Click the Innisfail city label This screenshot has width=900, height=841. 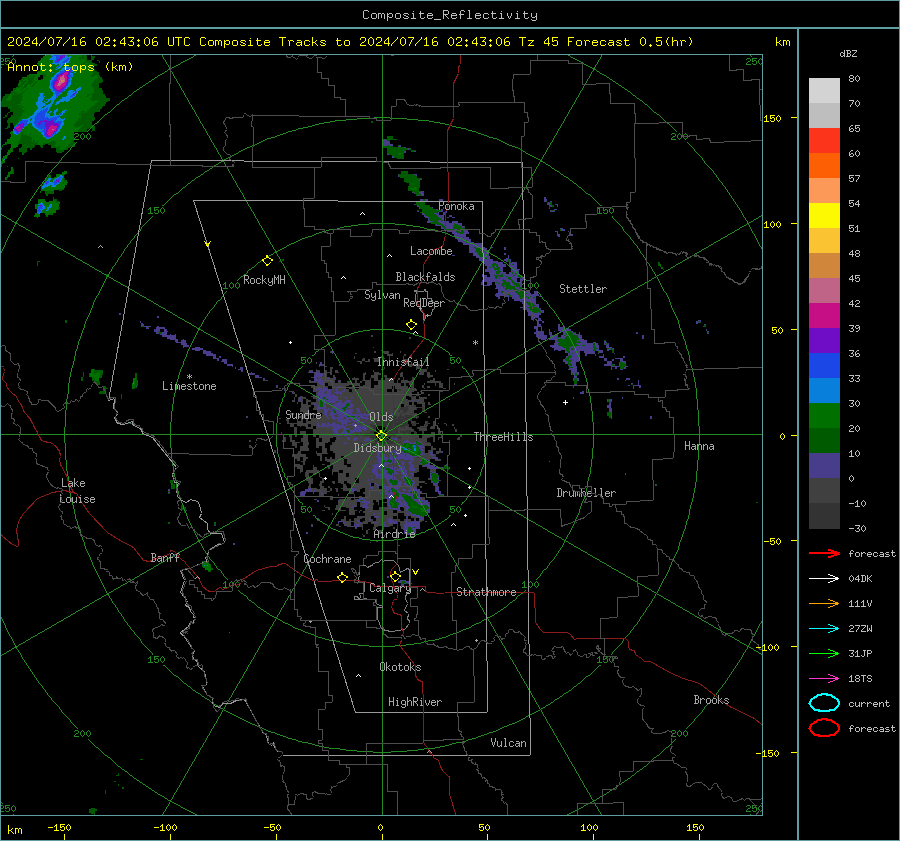[x=403, y=362]
